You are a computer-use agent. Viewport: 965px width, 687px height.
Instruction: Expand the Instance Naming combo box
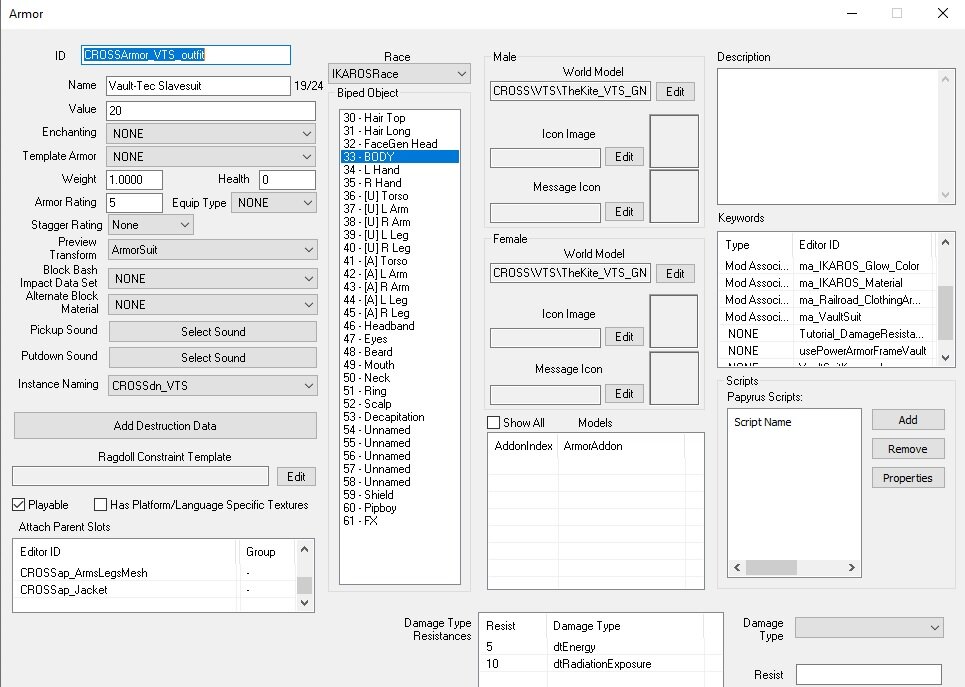[212, 386]
